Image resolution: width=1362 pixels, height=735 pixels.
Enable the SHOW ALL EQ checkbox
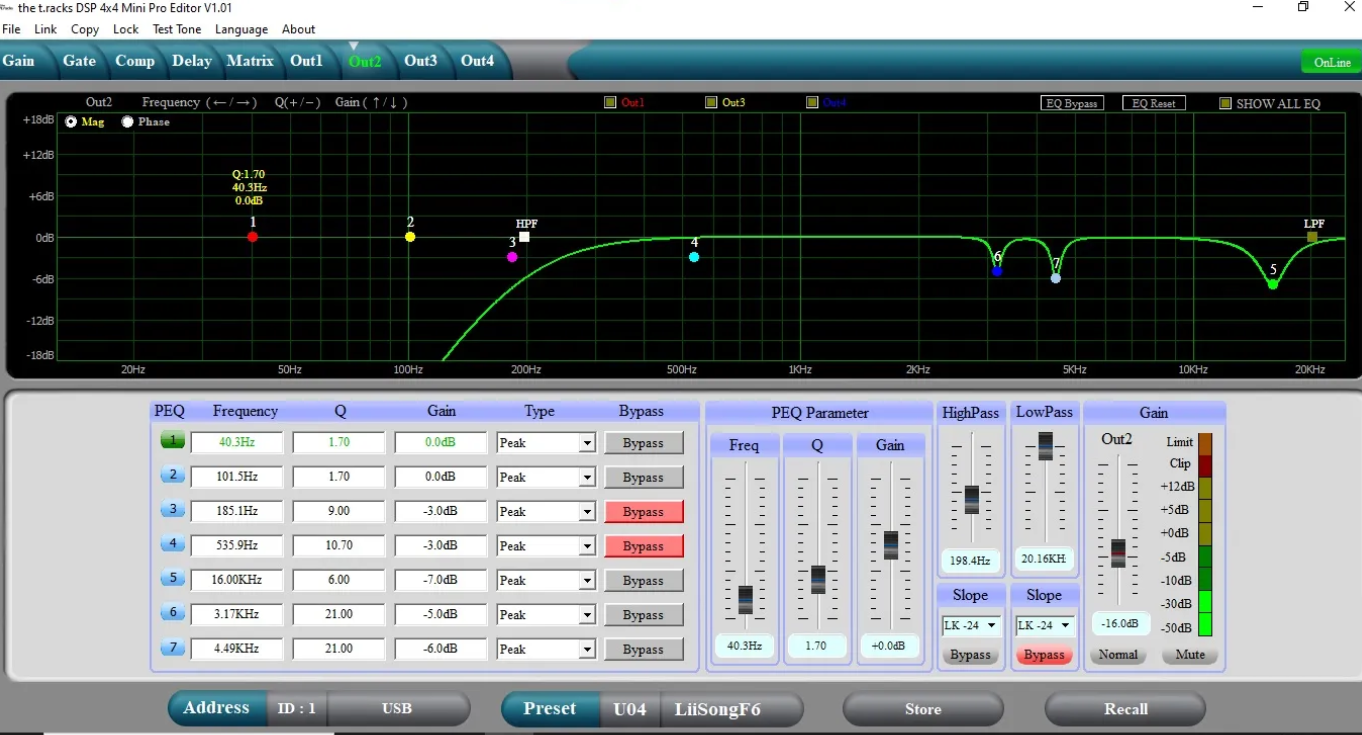(1225, 103)
